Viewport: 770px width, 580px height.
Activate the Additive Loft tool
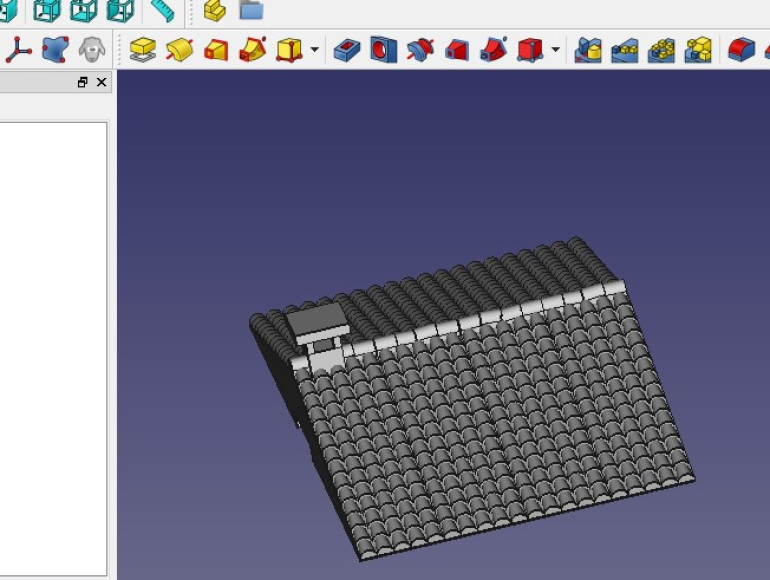(216, 49)
